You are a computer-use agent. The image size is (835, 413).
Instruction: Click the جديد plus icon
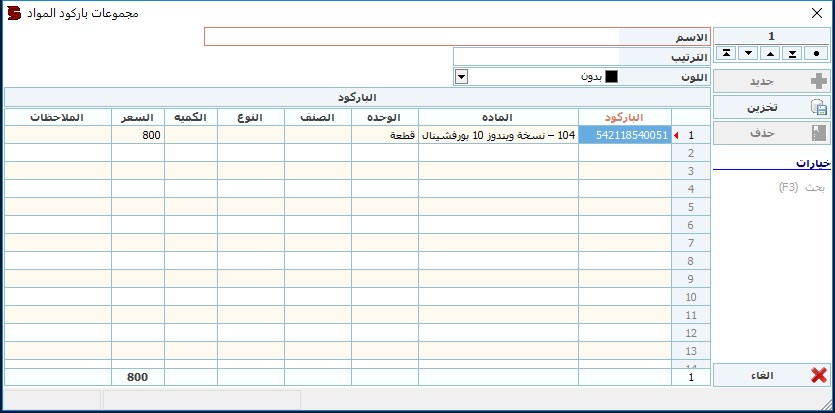coord(818,81)
